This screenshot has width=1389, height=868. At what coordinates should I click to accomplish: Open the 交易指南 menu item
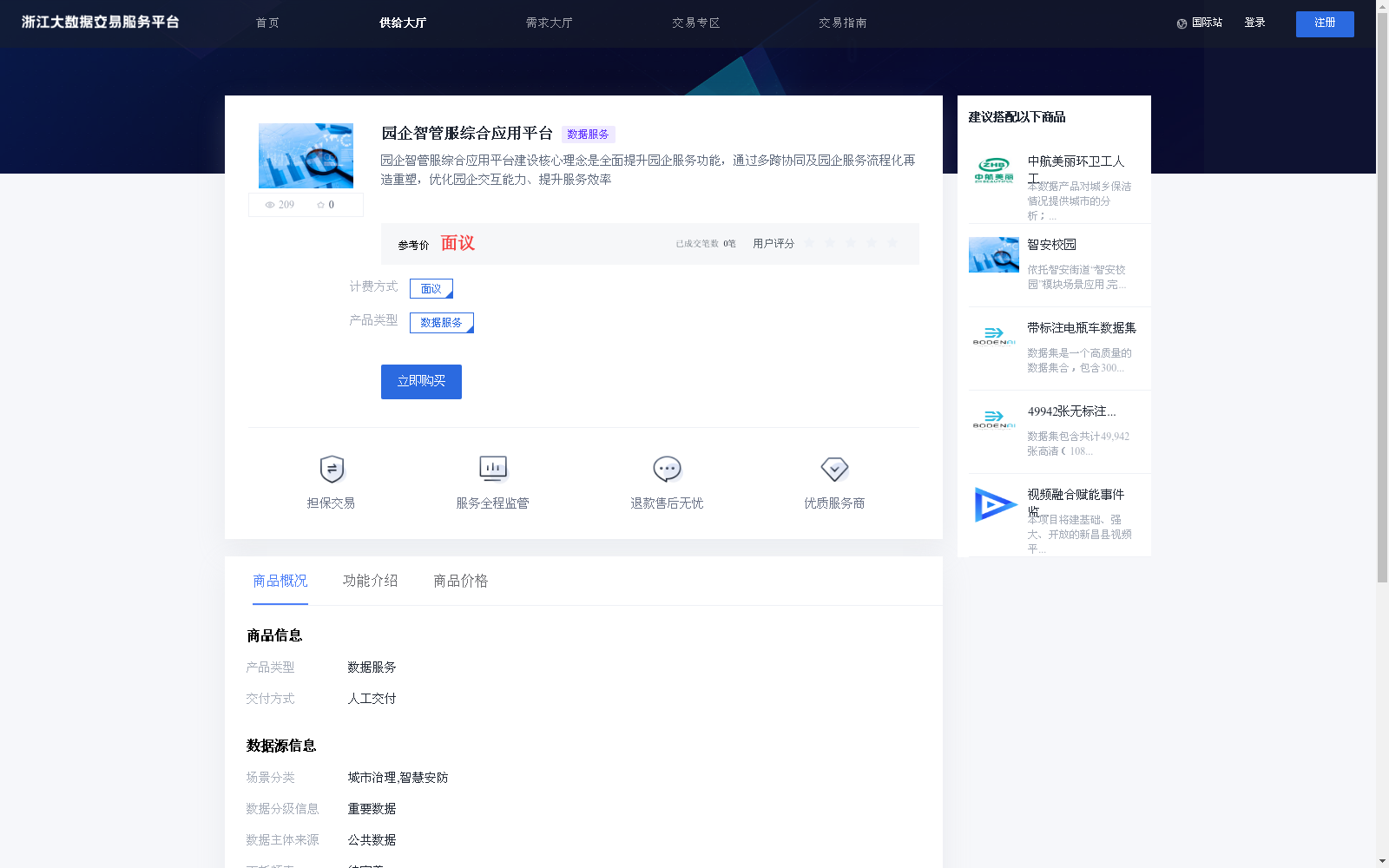(843, 23)
